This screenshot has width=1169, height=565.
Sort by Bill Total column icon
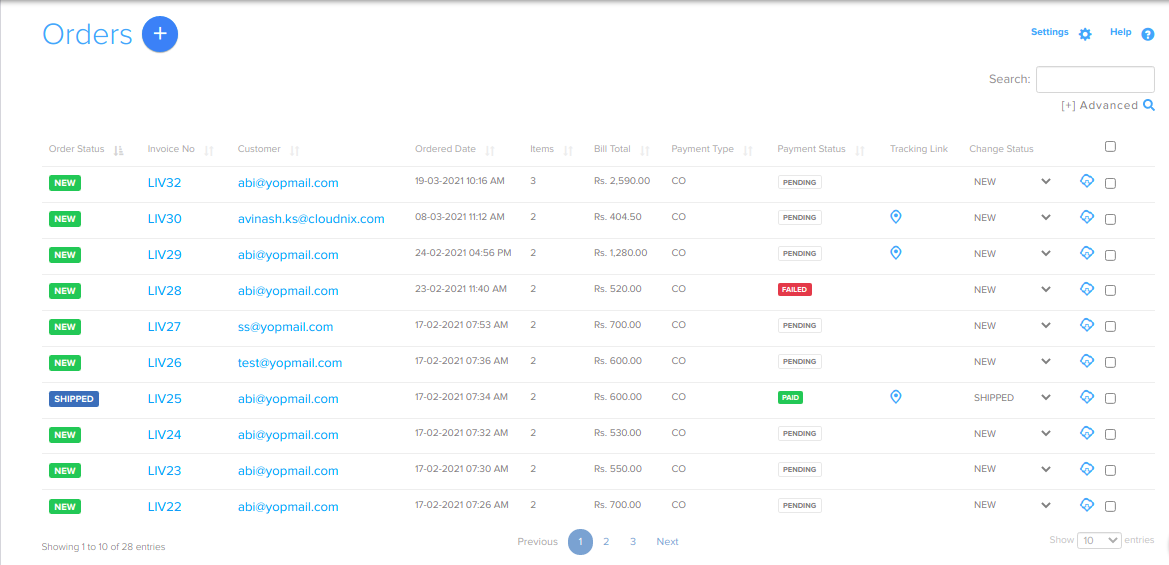(x=645, y=151)
